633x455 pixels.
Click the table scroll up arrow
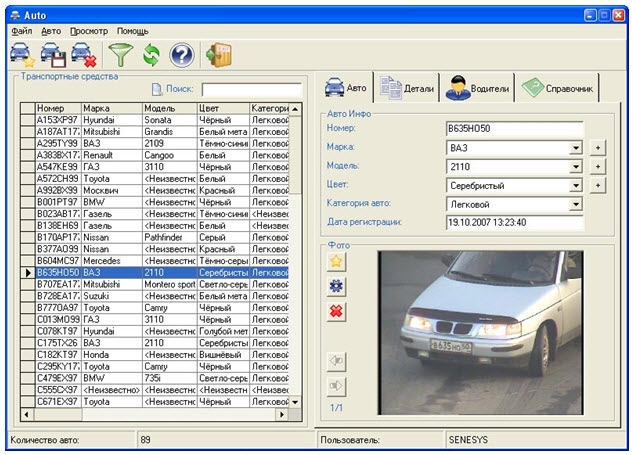[295, 109]
